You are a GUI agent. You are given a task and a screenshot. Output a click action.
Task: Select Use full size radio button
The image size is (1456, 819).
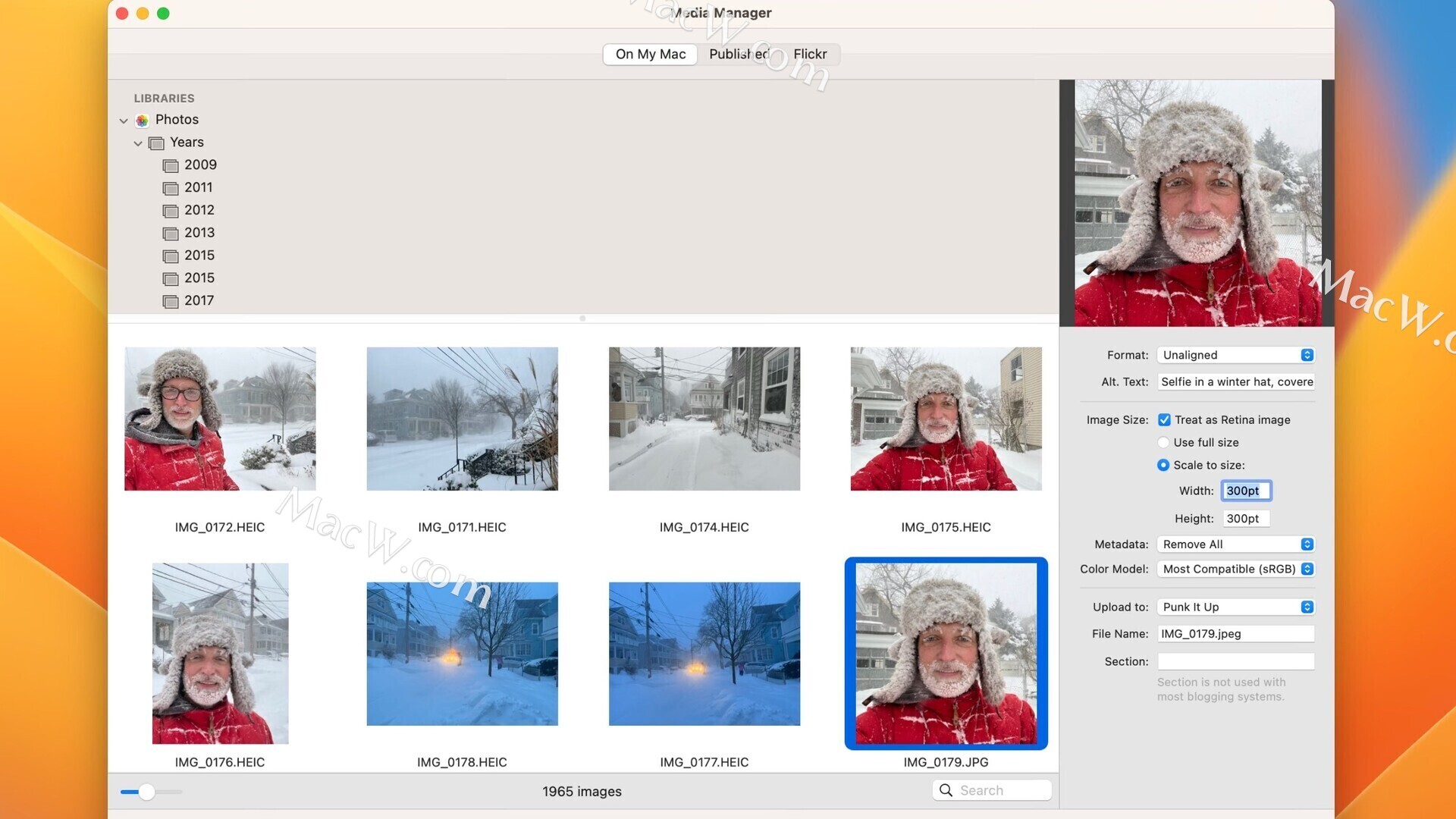(1162, 441)
